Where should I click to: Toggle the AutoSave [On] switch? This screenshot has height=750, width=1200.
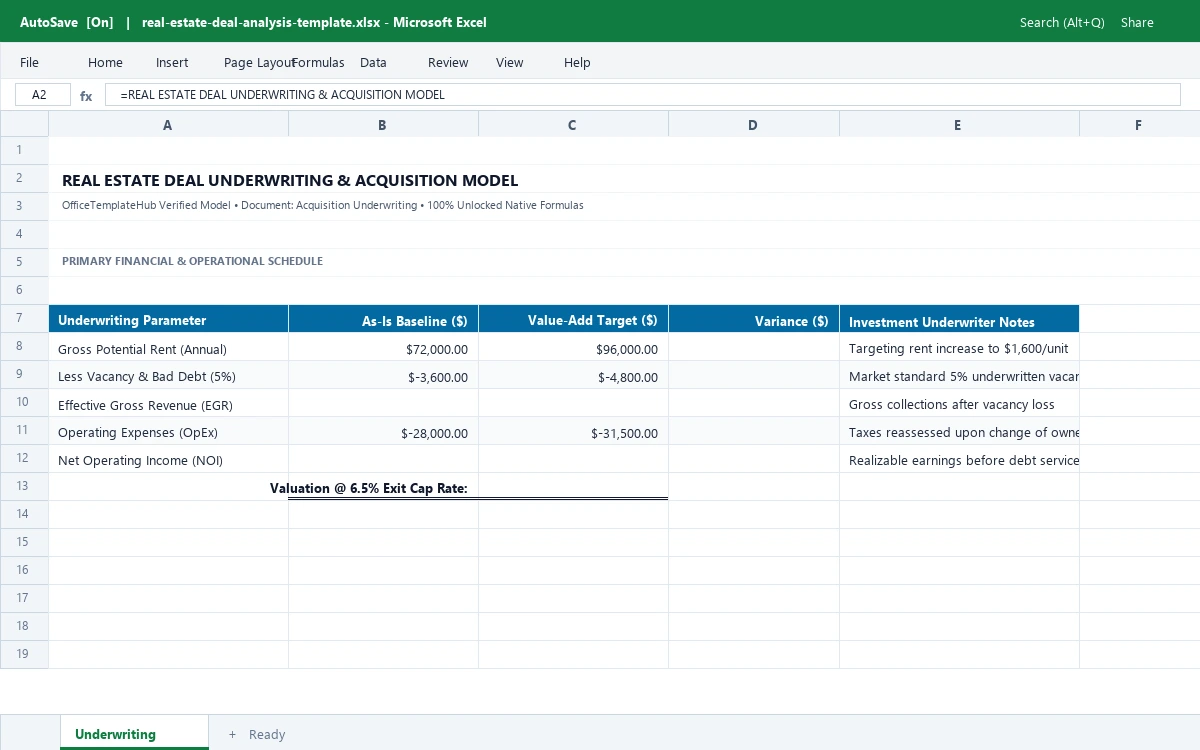[x=67, y=22]
